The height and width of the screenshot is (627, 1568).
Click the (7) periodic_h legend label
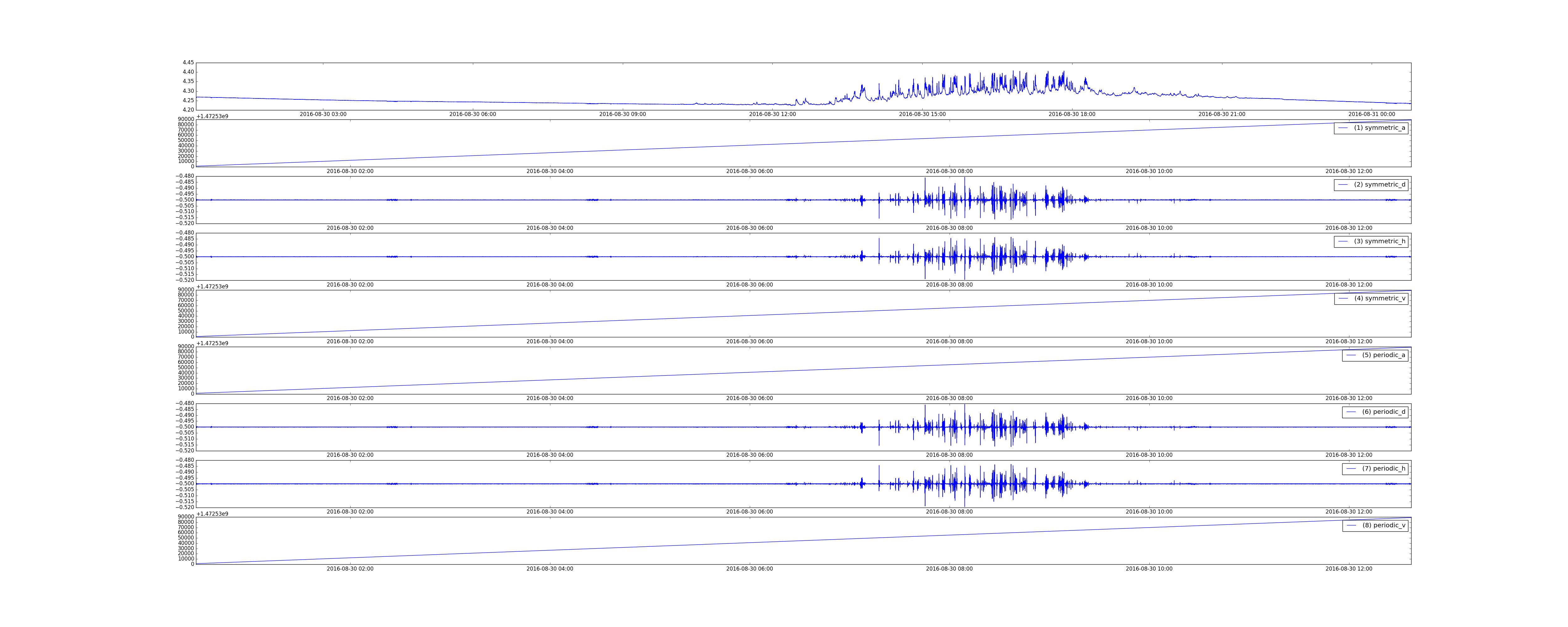1384,469
